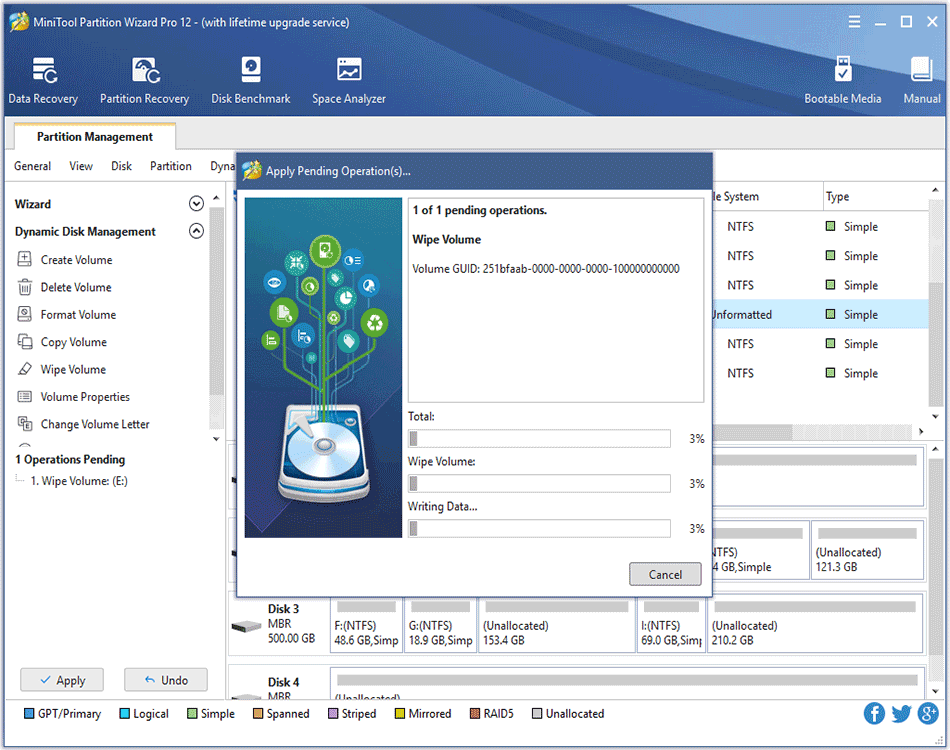Select the Unformatted Simple volume row
The image size is (950, 750).
click(820, 314)
